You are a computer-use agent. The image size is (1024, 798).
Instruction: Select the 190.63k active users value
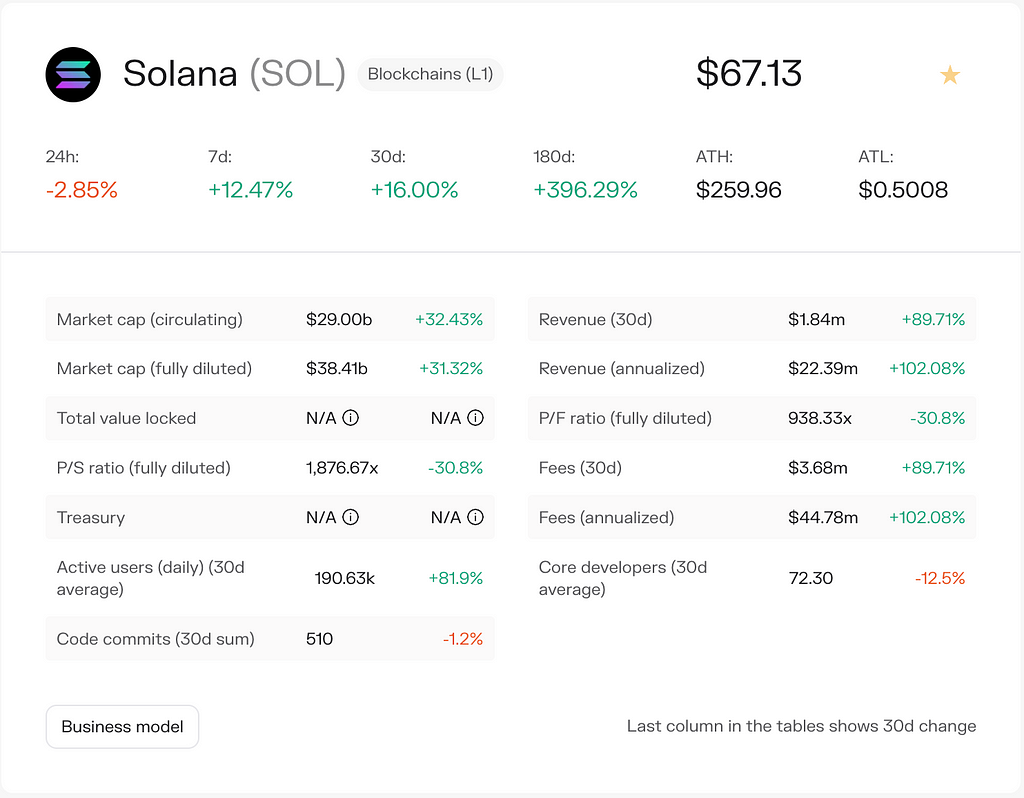pyautogui.click(x=345, y=579)
